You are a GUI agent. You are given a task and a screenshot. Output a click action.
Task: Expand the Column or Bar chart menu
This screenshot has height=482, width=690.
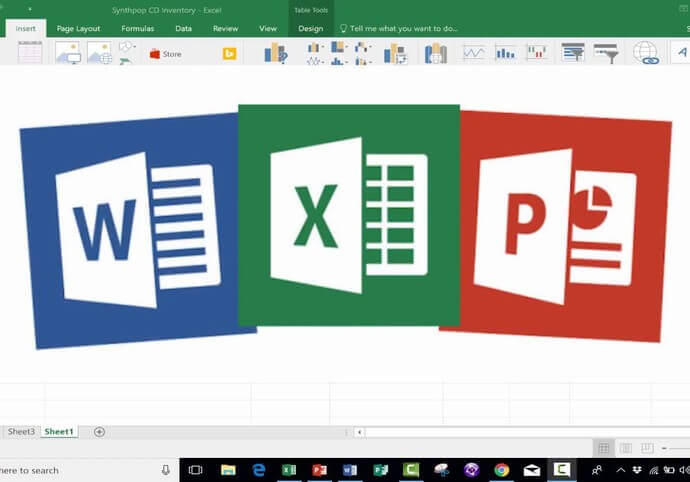point(316,47)
